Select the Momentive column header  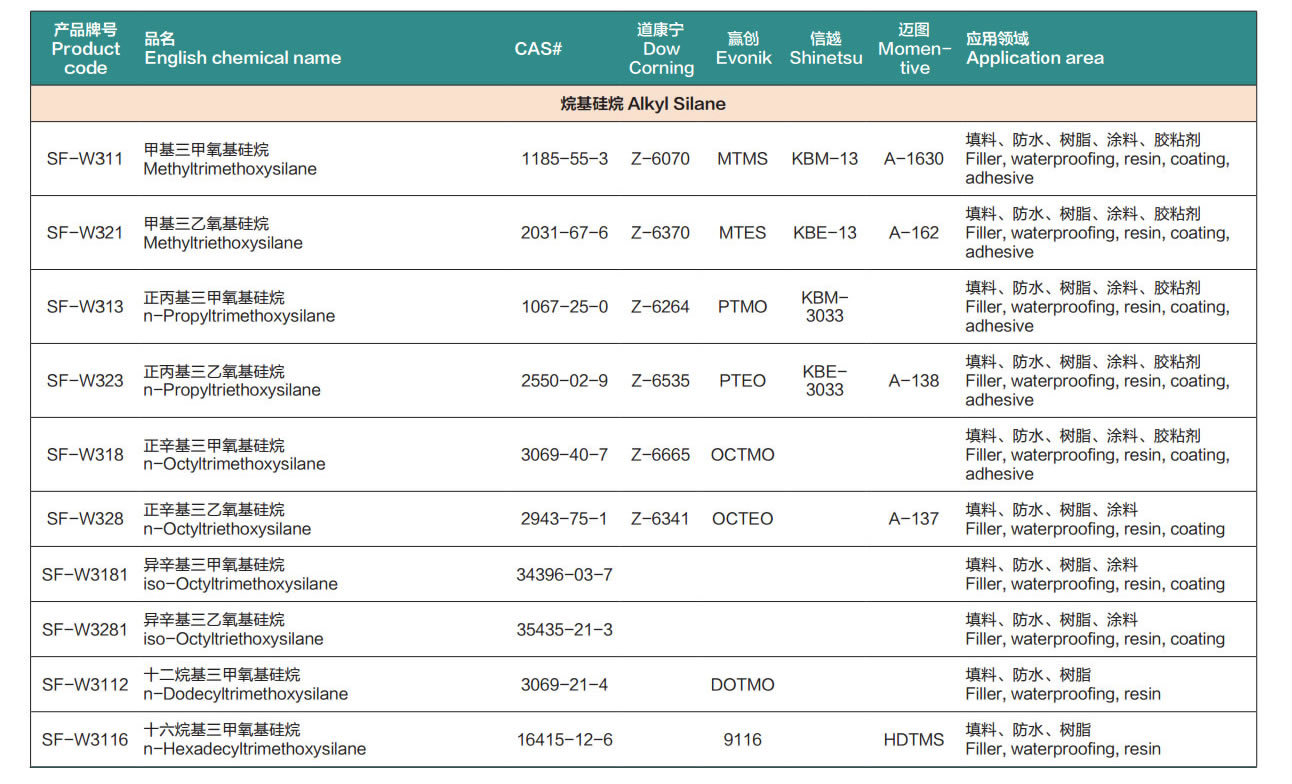point(914,49)
